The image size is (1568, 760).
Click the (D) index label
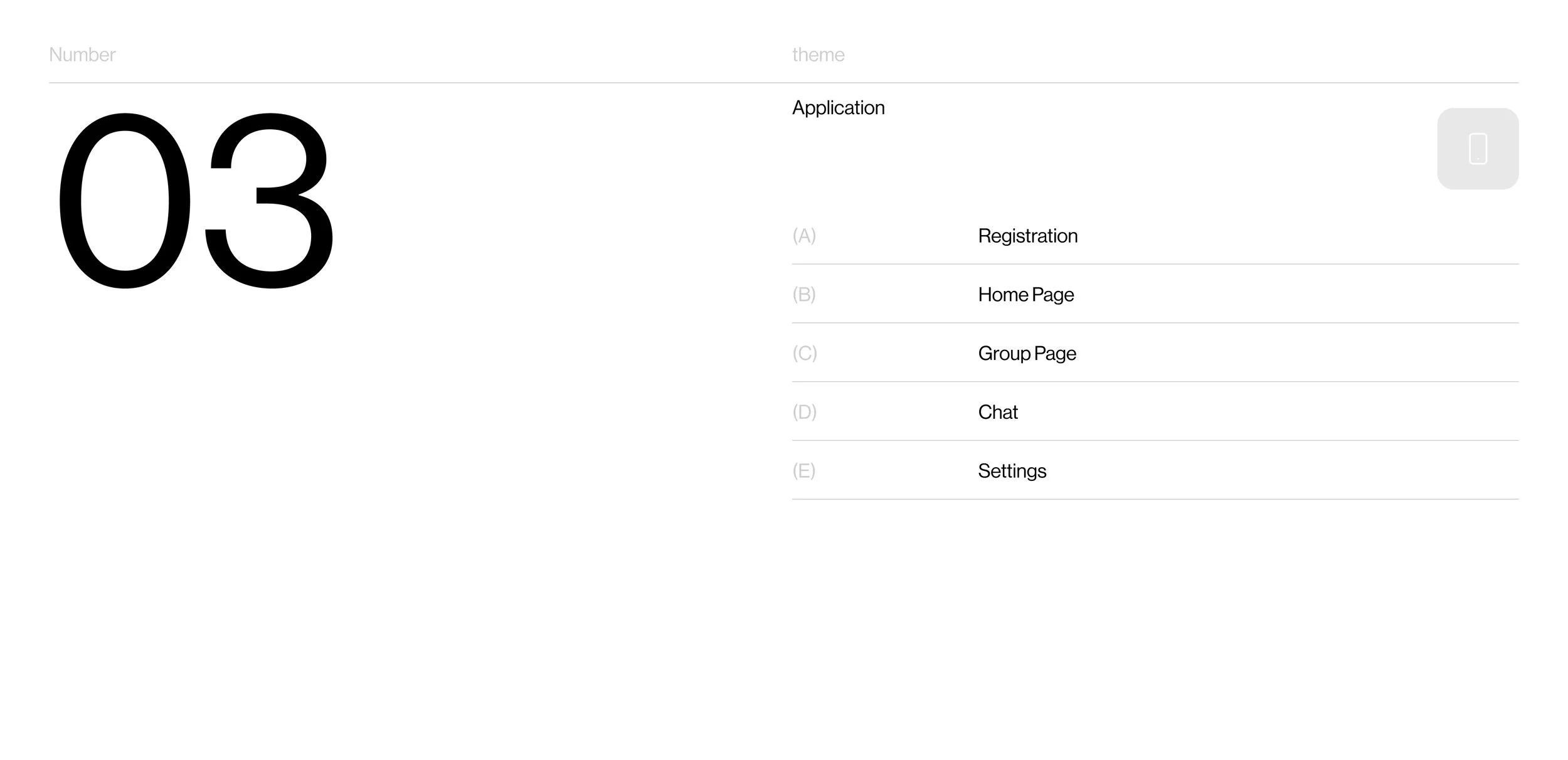click(804, 412)
